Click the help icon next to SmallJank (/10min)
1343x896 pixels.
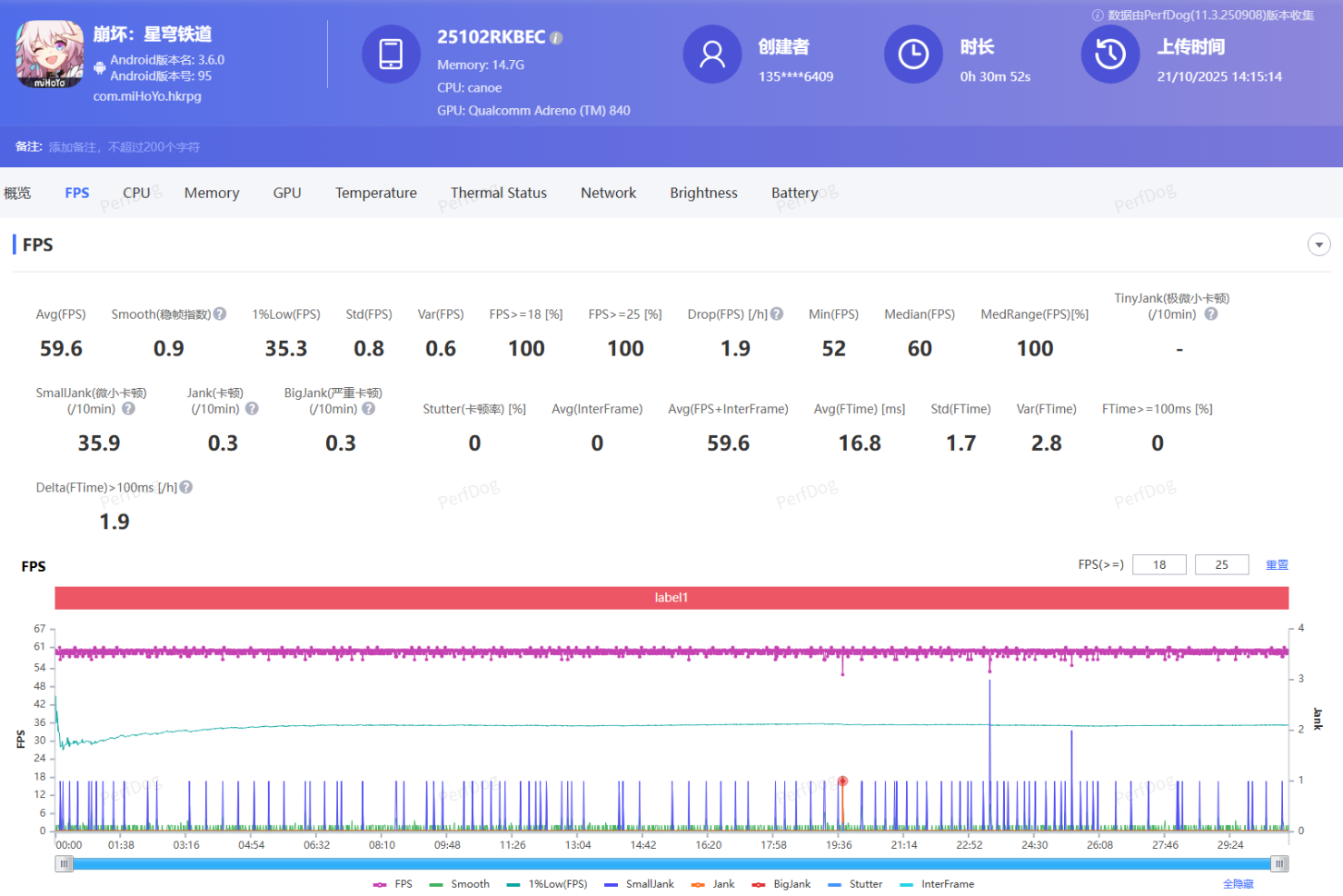point(129,409)
